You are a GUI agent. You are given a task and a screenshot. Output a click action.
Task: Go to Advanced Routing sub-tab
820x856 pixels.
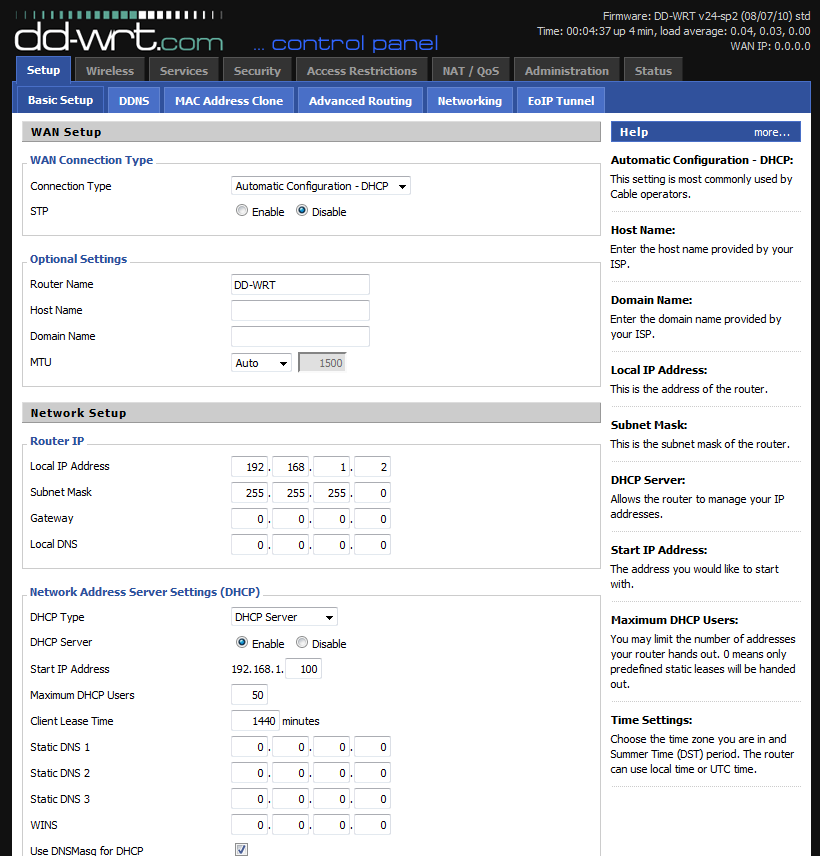pos(360,100)
